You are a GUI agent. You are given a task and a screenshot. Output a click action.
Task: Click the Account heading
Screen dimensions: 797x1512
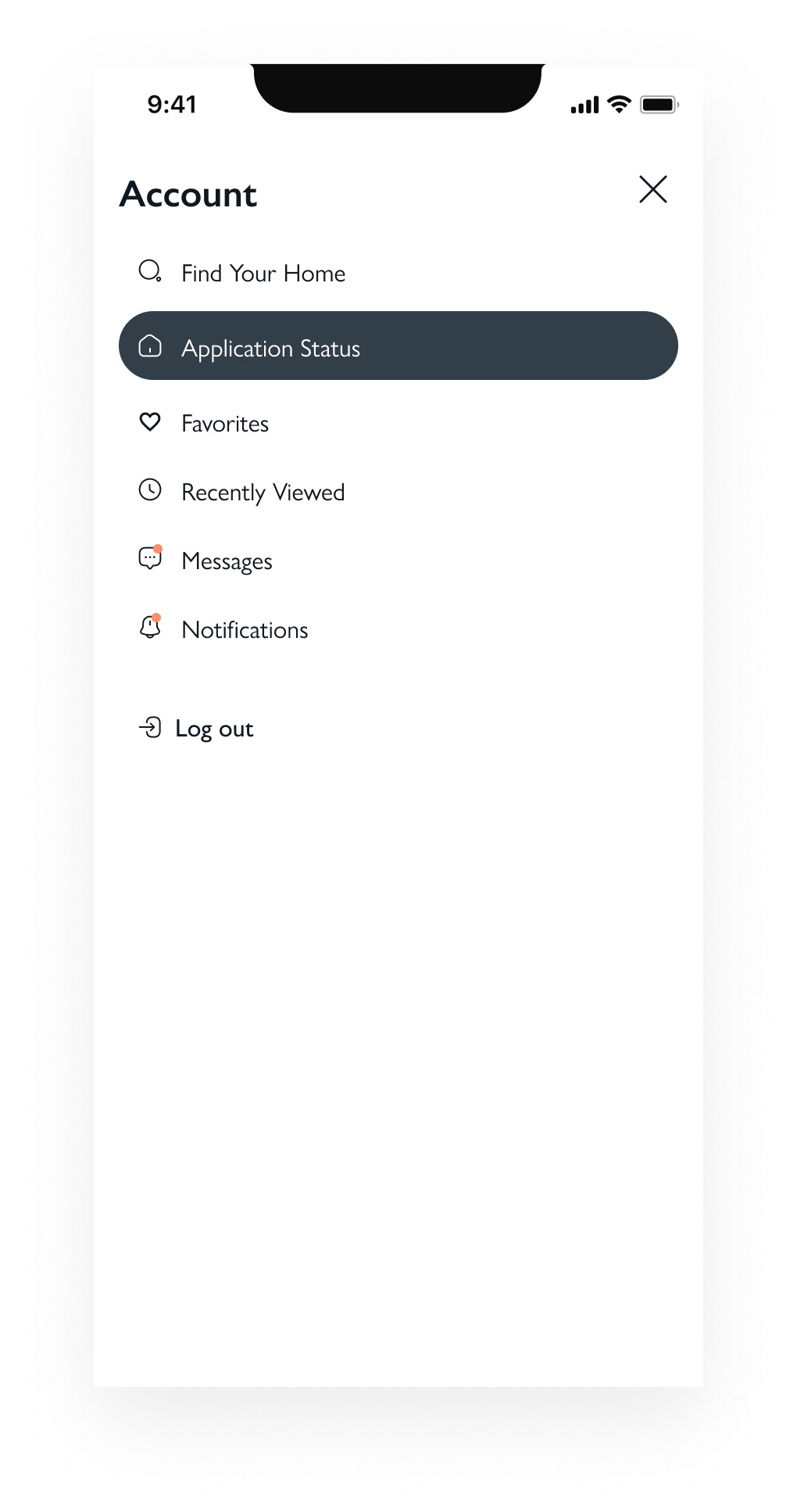pos(188,195)
